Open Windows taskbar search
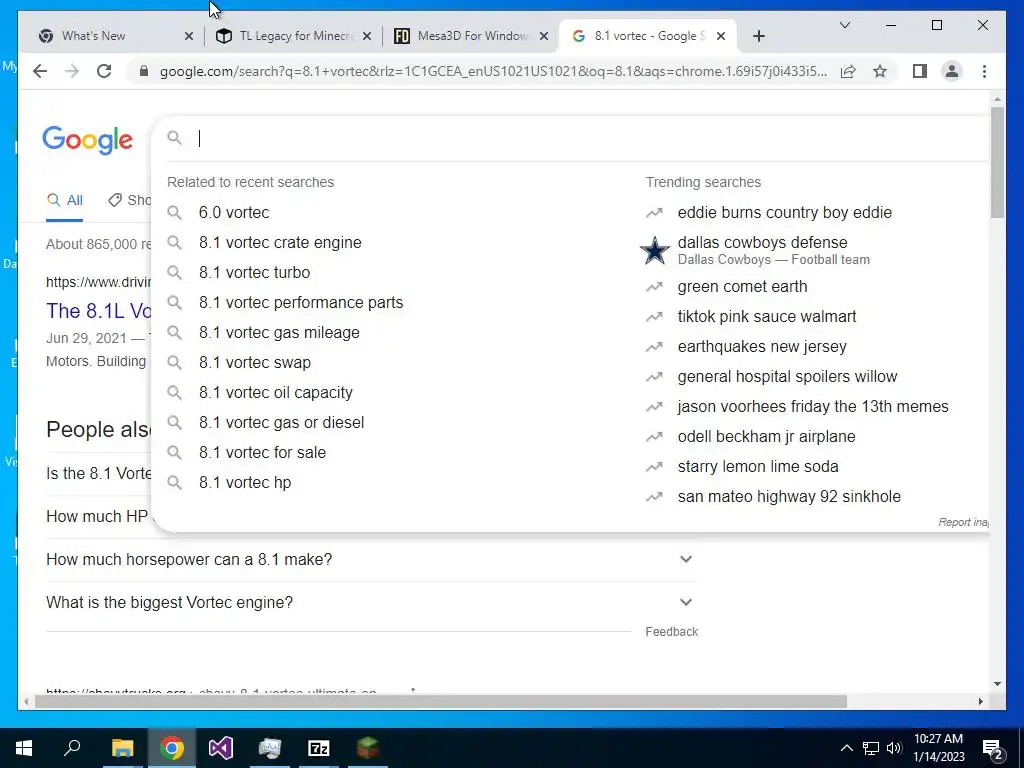 (72, 748)
